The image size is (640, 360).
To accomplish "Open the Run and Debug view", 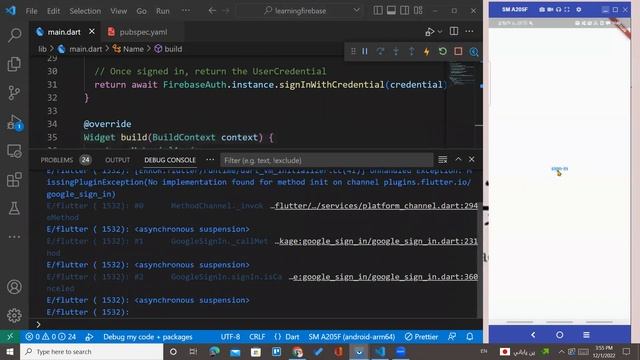I will tap(14, 122).
